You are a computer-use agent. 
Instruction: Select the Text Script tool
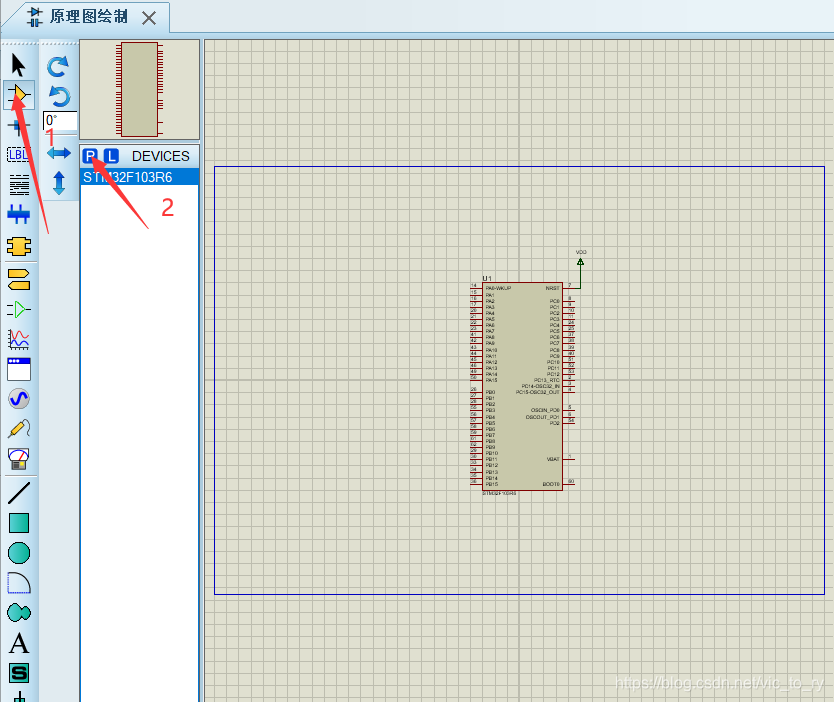[19, 185]
